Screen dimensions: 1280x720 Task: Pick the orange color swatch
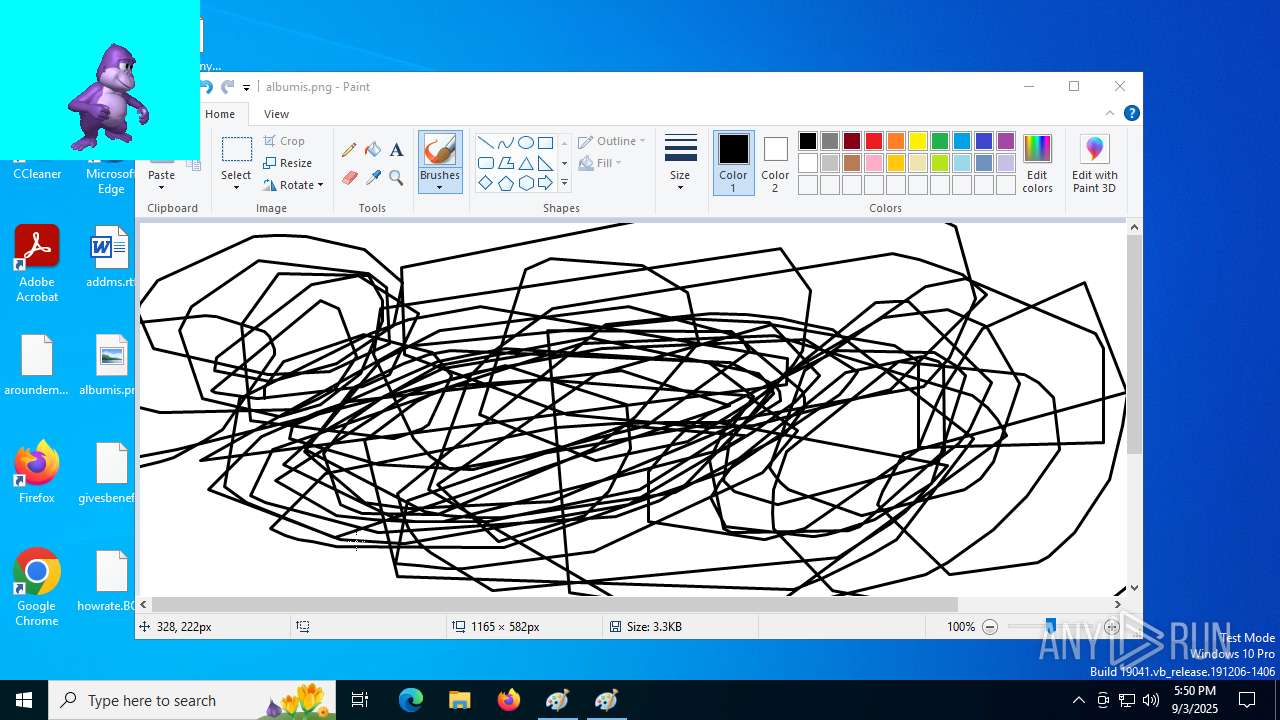click(x=896, y=141)
